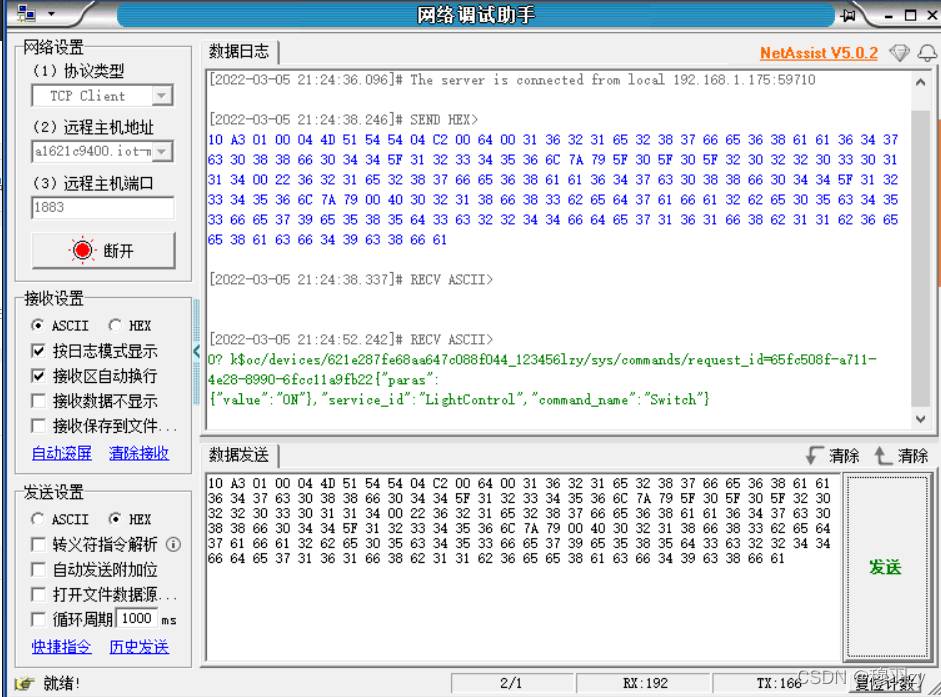The height and width of the screenshot is (697, 941).
Task: Pin the window with the pushpin icon
Action: coord(849,15)
